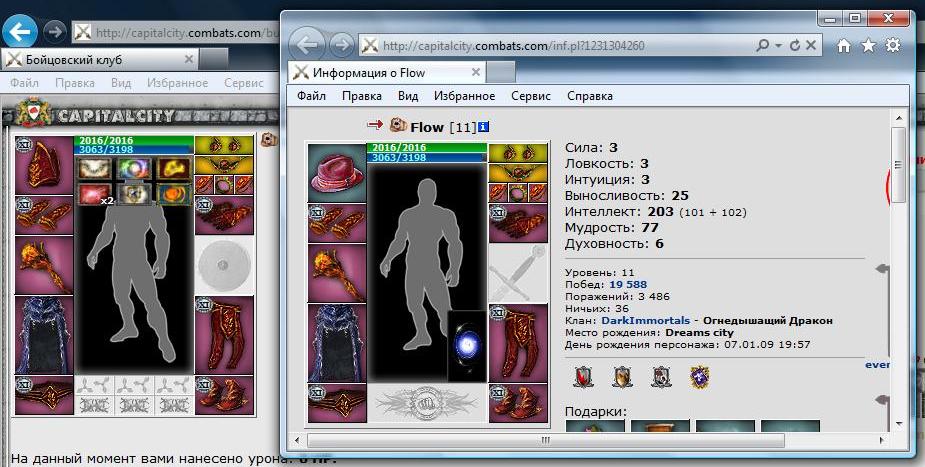Image resolution: width=925 pixels, height=467 pixels.
Task: Click the gloves slot in Flow info window
Action: tap(518, 223)
